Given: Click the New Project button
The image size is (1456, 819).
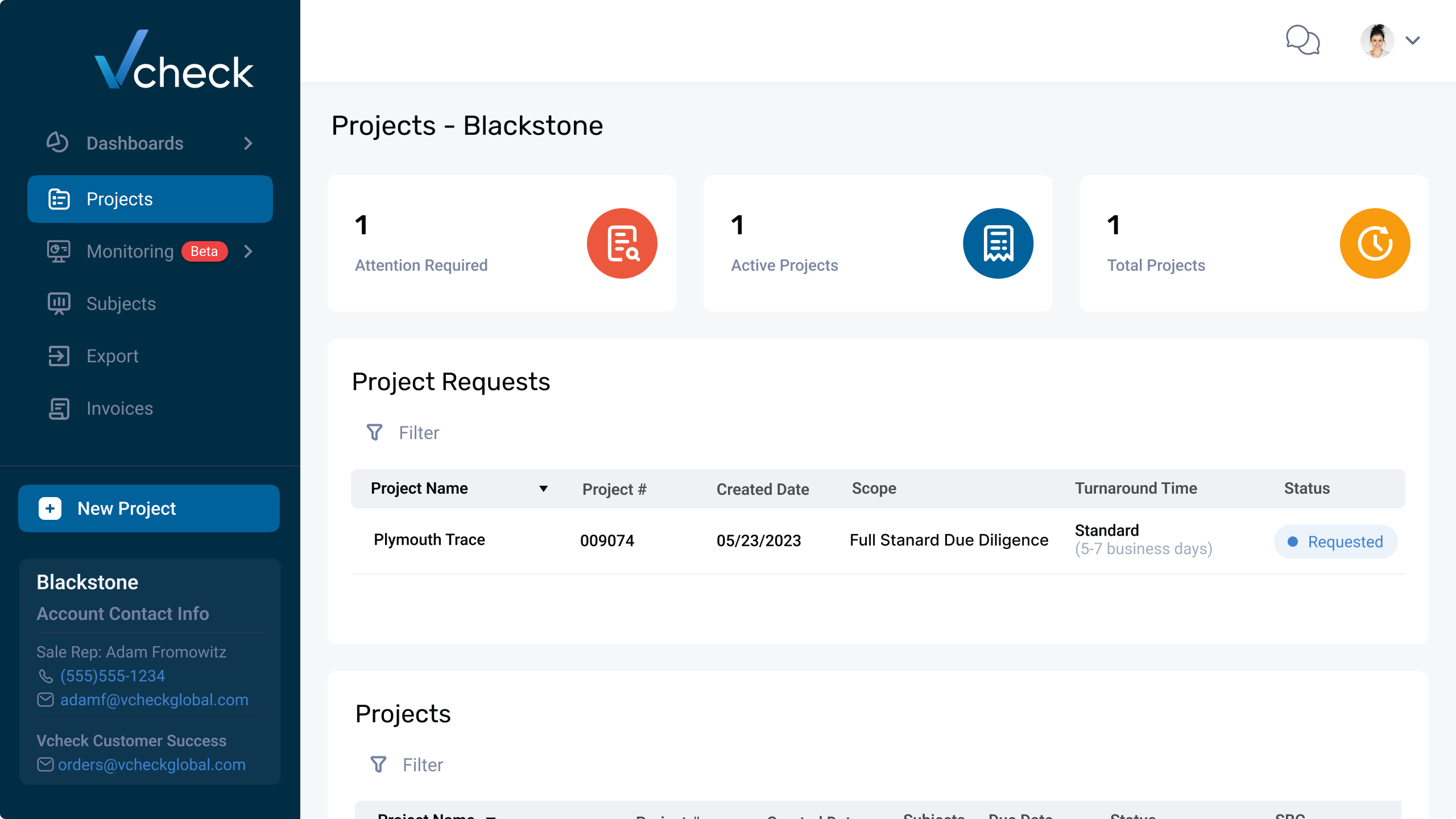Looking at the screenshot, I should click(149, 508).
